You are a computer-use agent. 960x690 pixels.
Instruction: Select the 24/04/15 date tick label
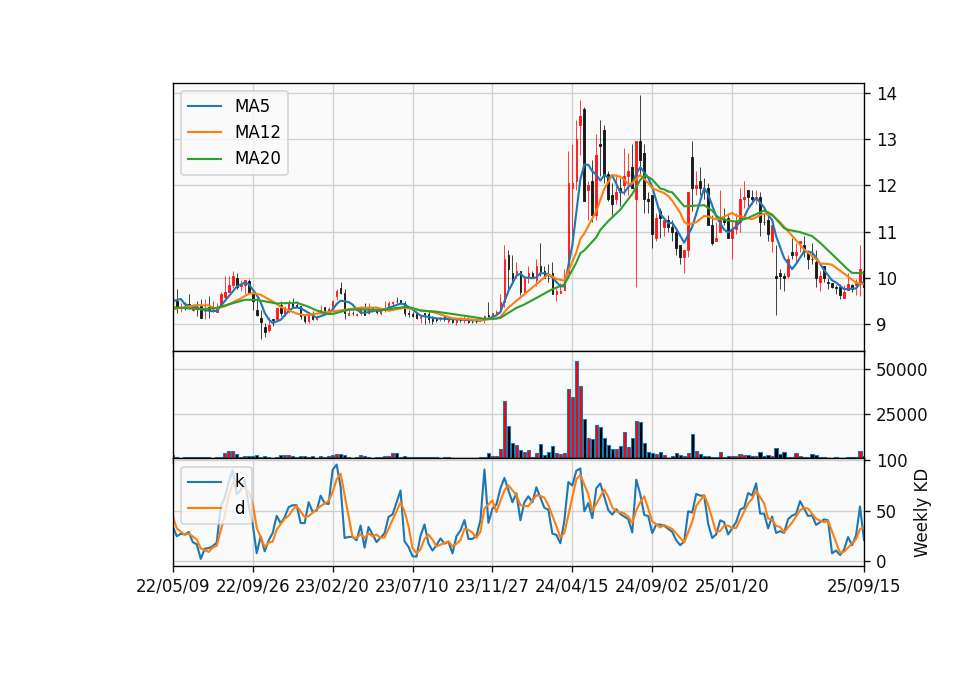click(572, 587)
